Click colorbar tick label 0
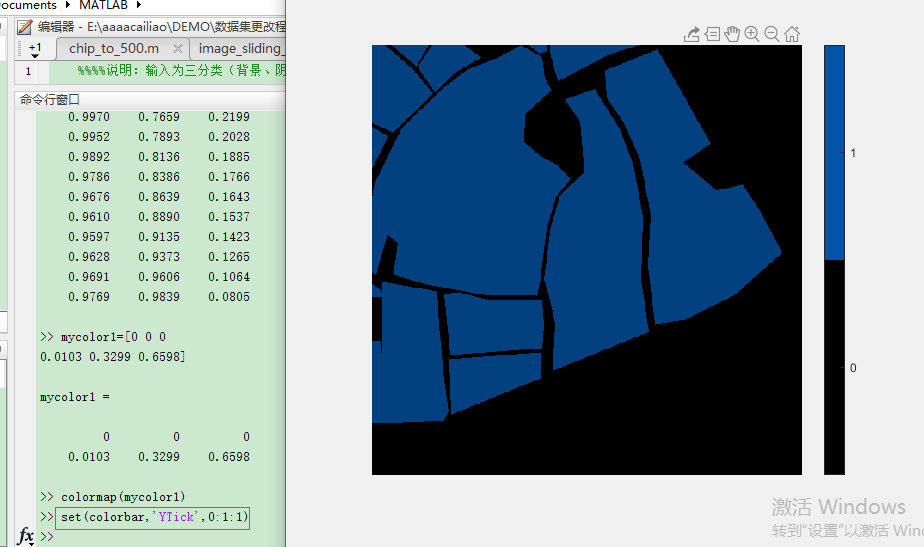Viewport: 924px width, 547px height. click(853, 368)
